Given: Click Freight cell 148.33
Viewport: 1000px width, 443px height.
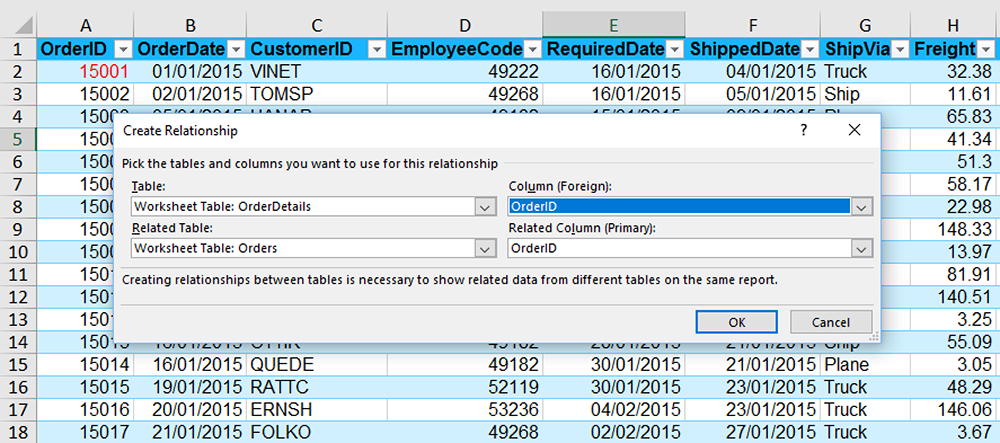Looking at the screenshot, I should coord(953,229).
